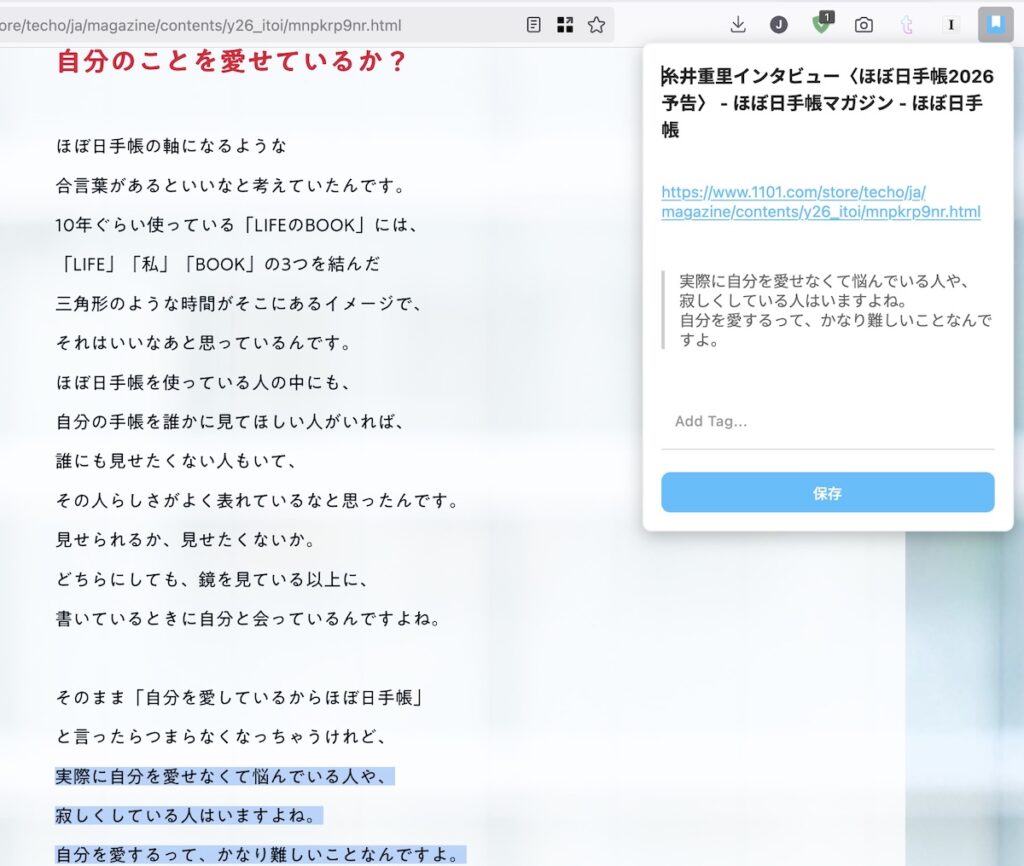Click the line 書いているときに自分と会っているんですよね。
This screenshot has width=1024, height=866.
coord(249,618)
